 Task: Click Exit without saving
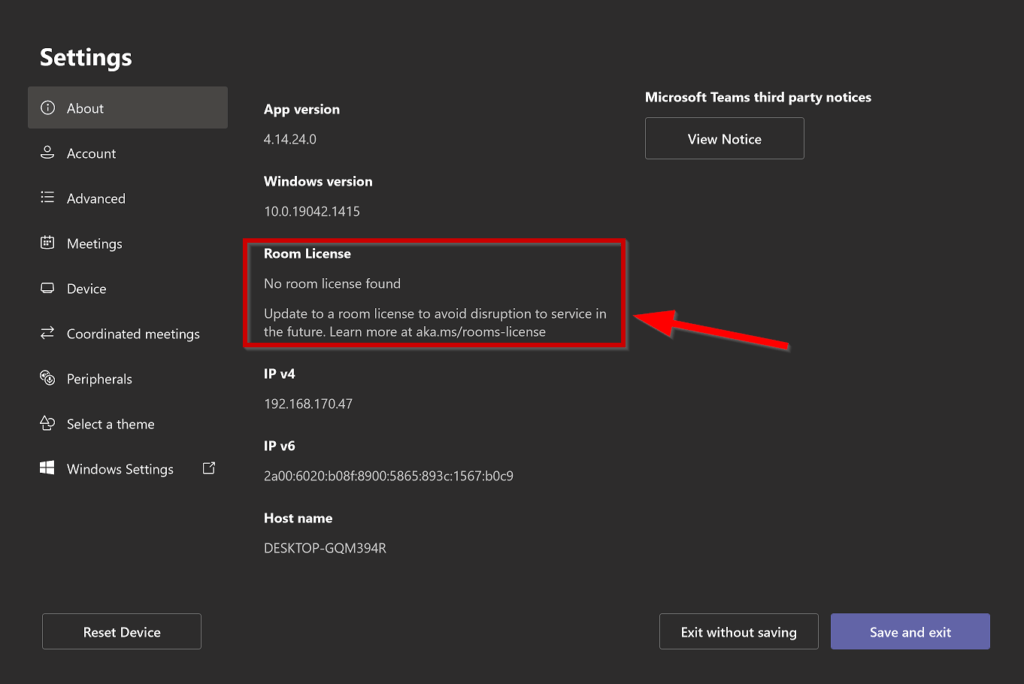pos(738,631)
